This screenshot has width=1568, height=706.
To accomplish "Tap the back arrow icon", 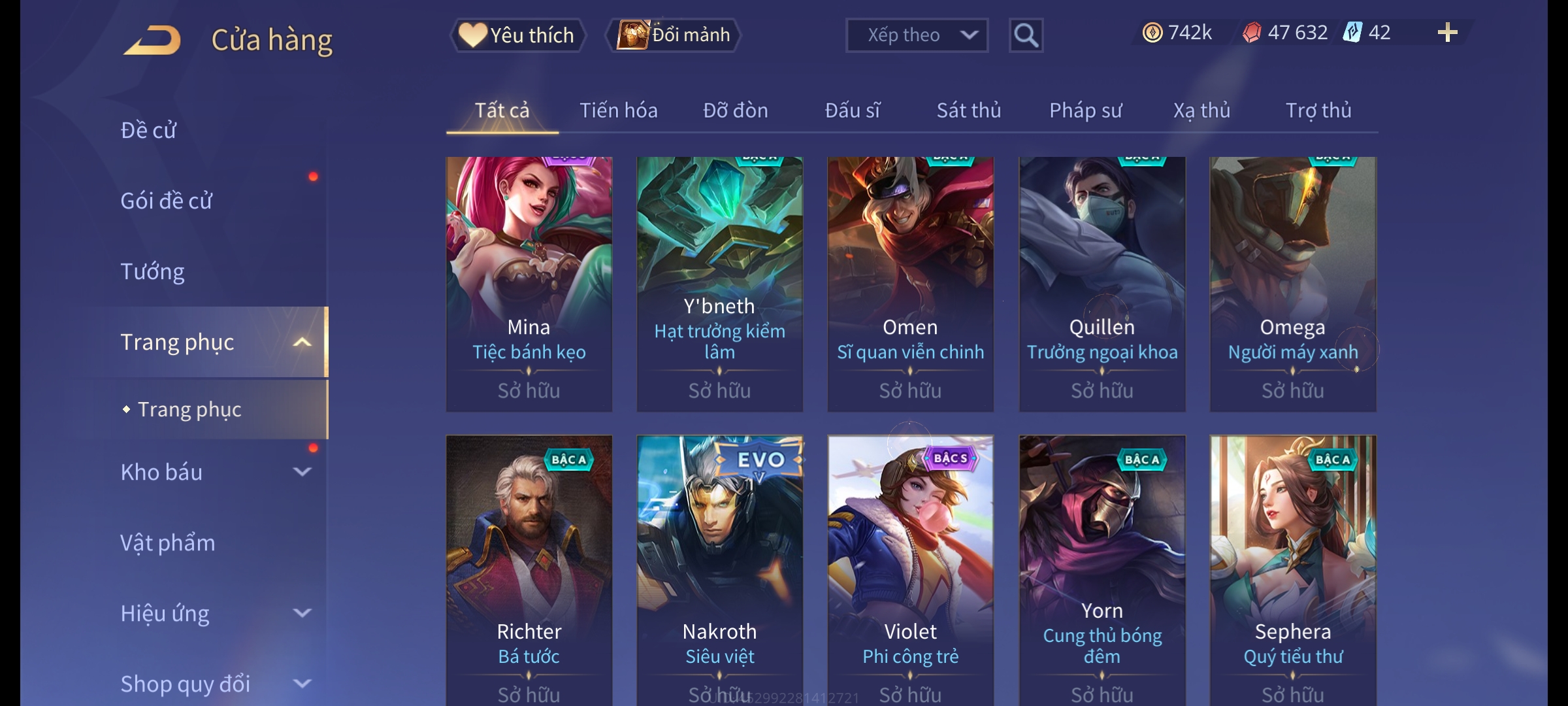I will pos(152,40).
